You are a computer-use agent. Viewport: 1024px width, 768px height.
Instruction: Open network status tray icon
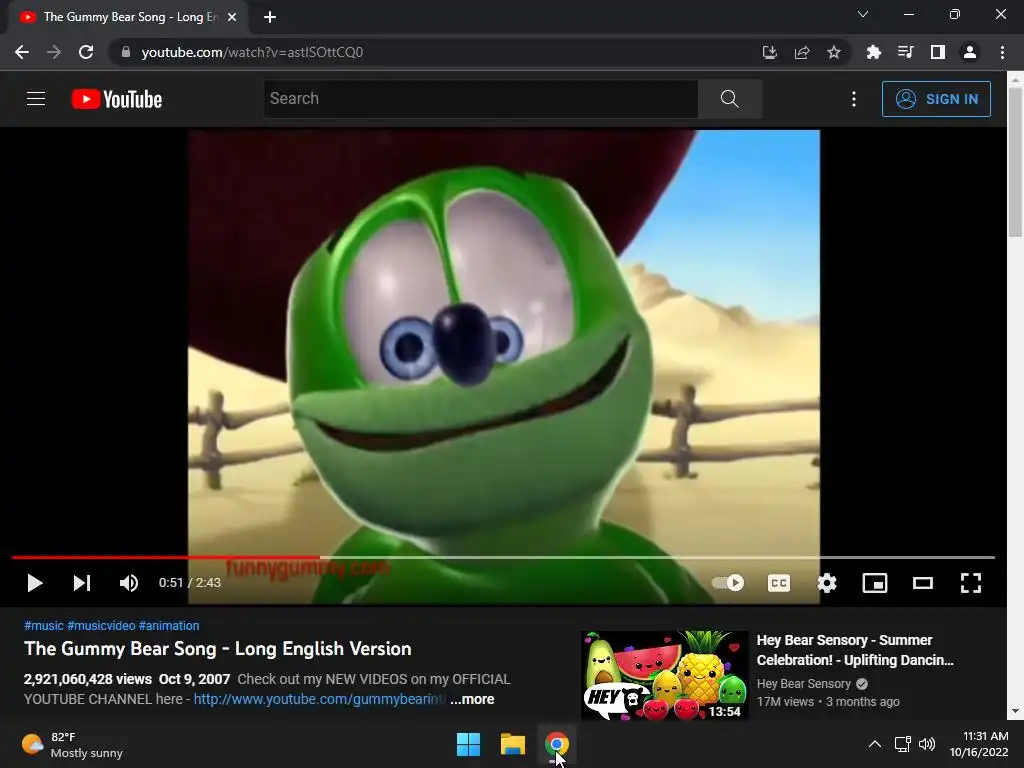[x=903, y=744]
